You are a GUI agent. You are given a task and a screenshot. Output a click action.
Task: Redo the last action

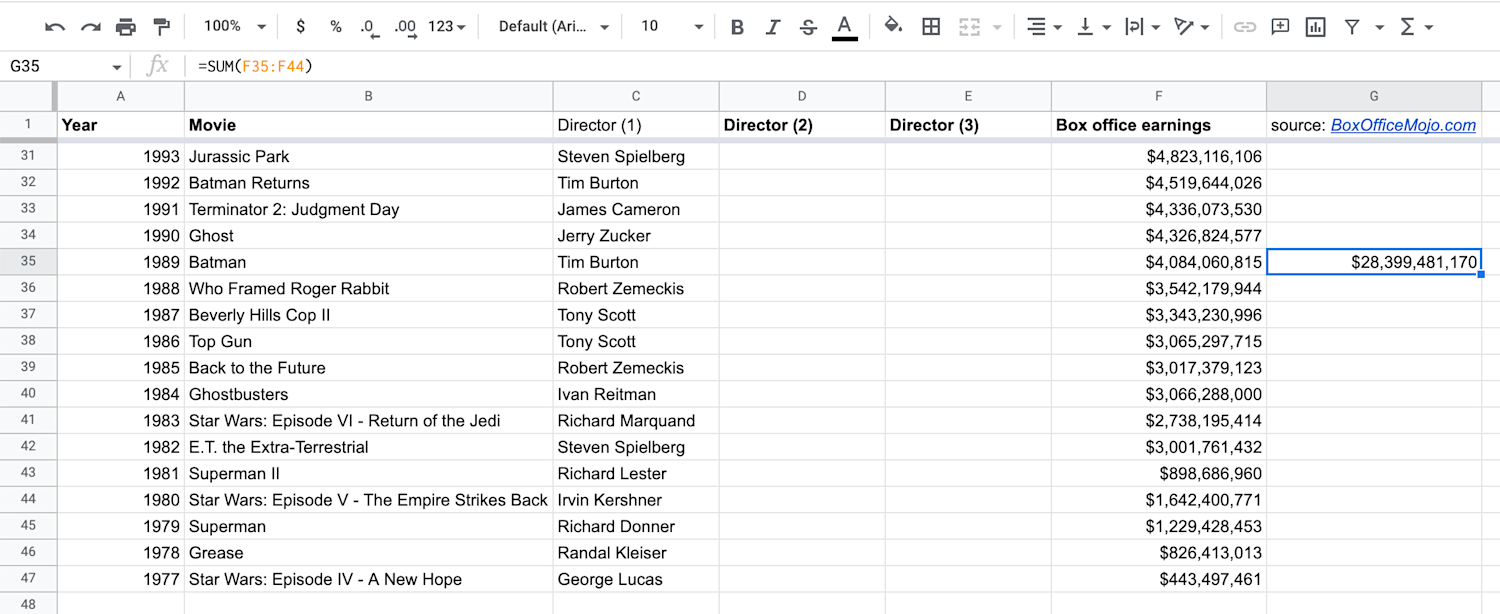coord(90,27)
